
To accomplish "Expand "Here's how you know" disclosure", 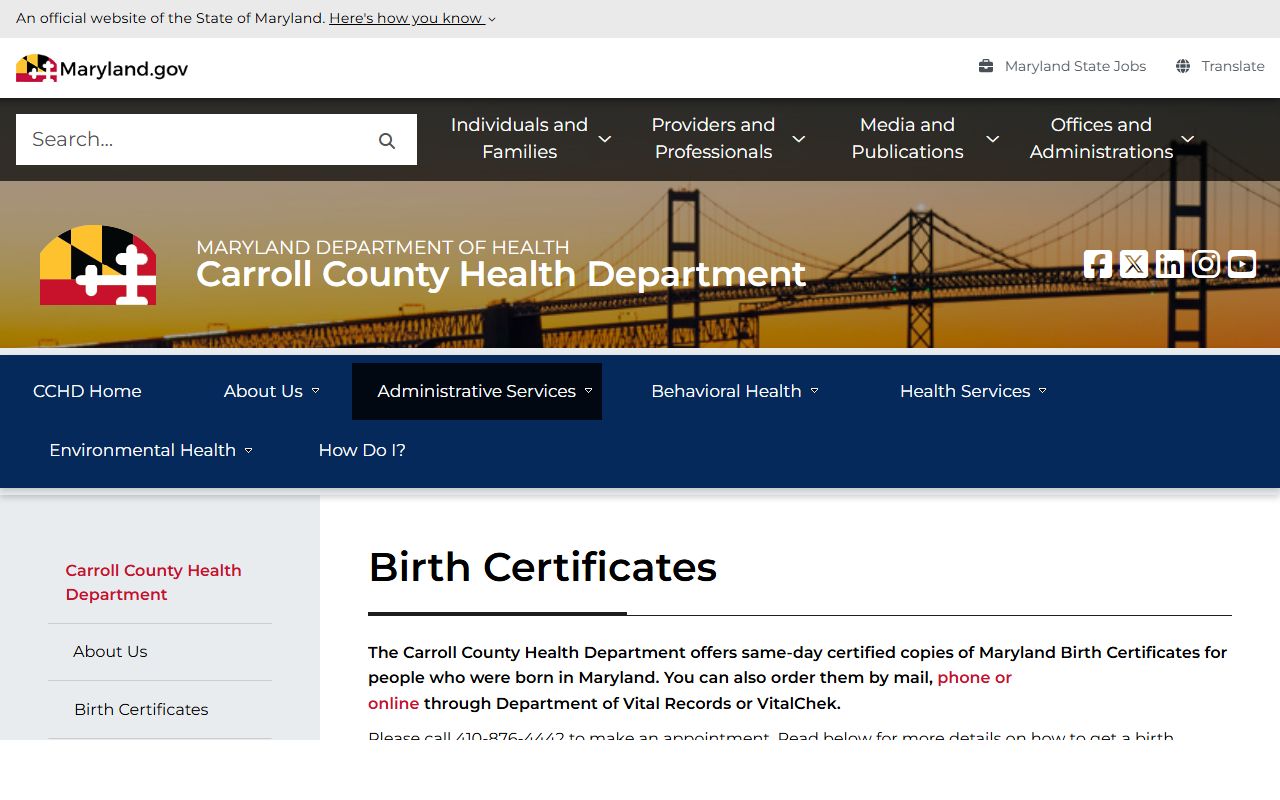I will 412,18.
